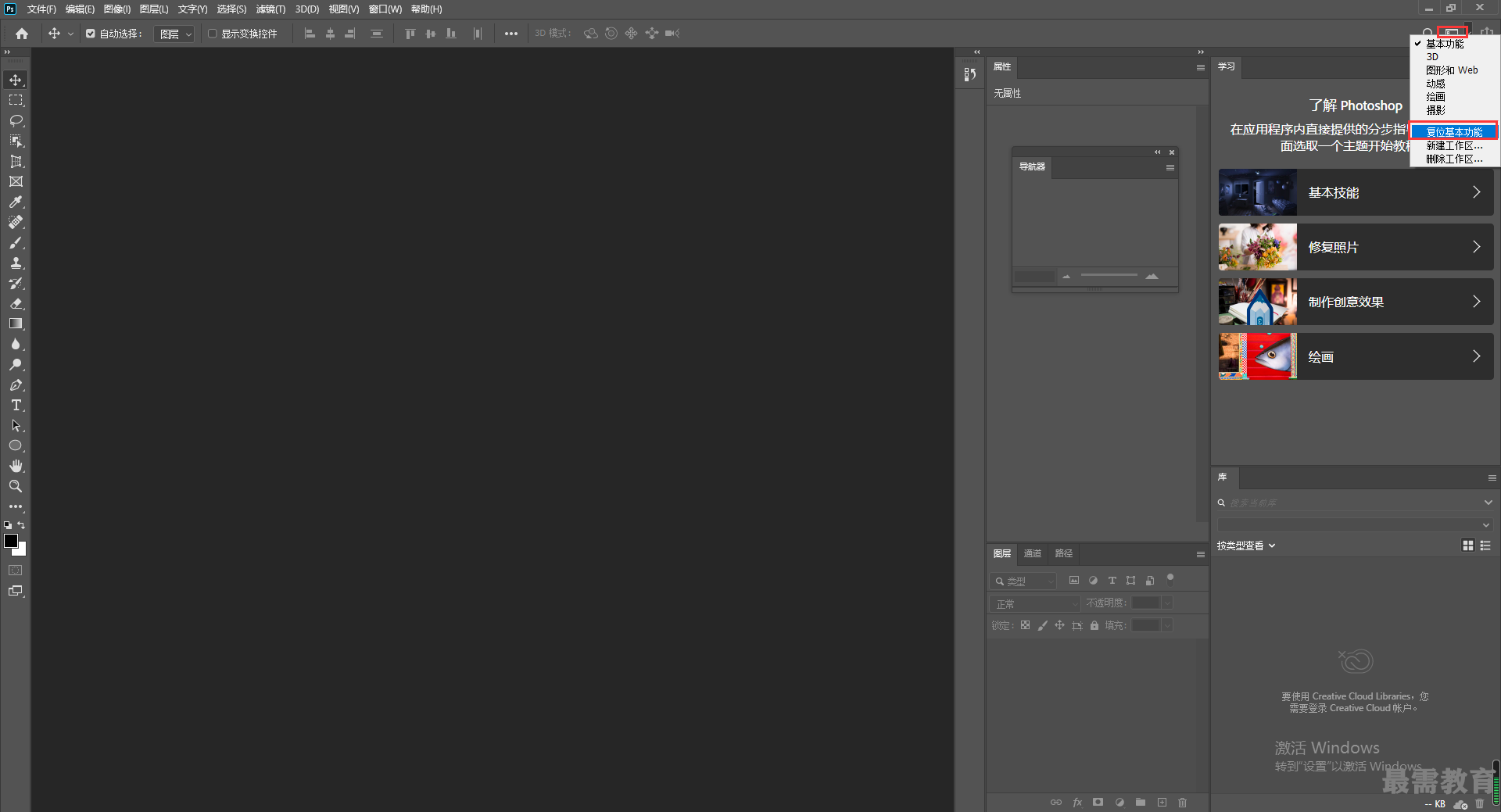The width and height of the screenshot is (1501, 812).
Task: Select the Horizontal Type tool
Action: pos(16,405)
